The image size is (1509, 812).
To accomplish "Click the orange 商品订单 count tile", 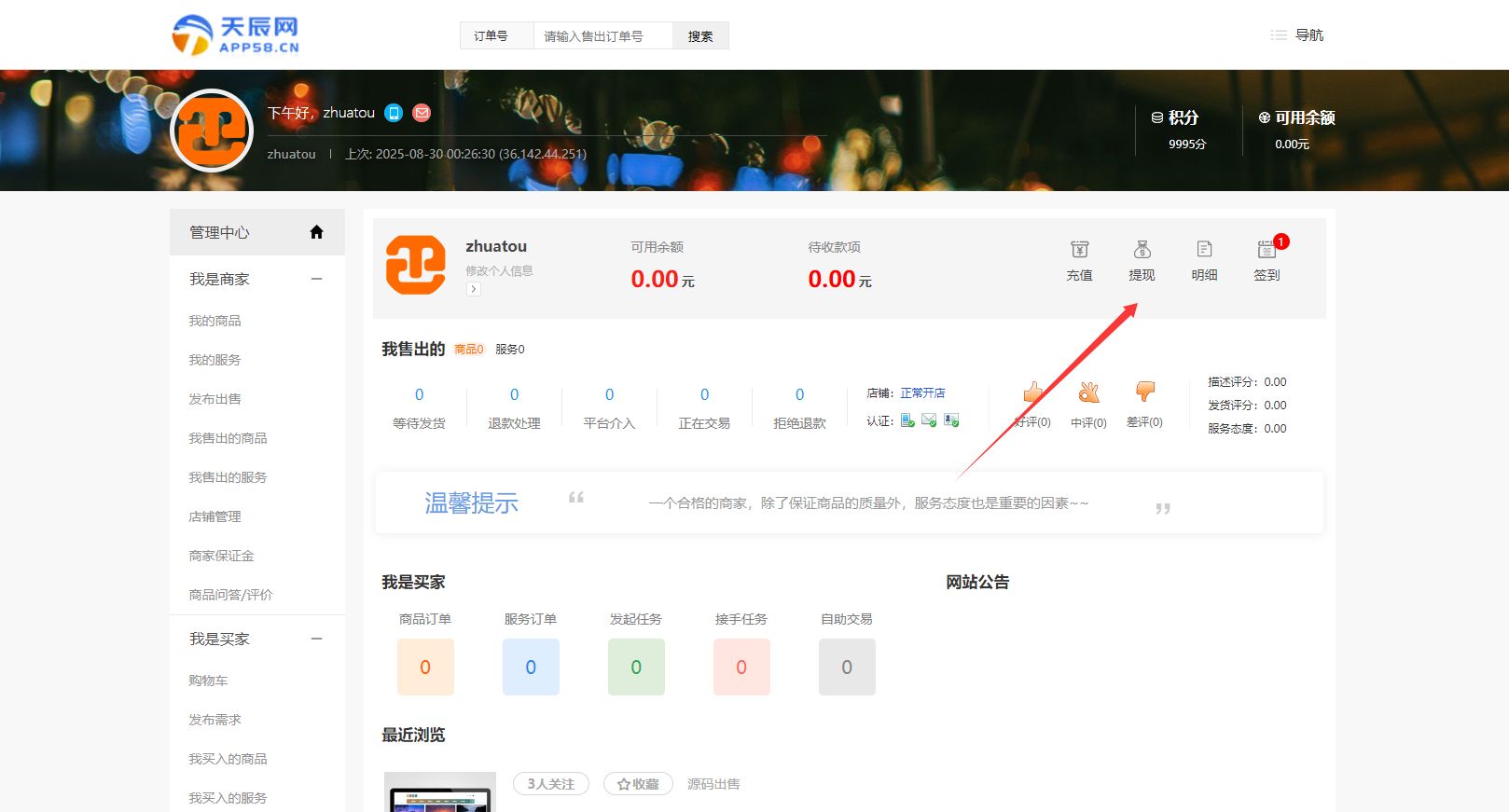I will (425, 667).
